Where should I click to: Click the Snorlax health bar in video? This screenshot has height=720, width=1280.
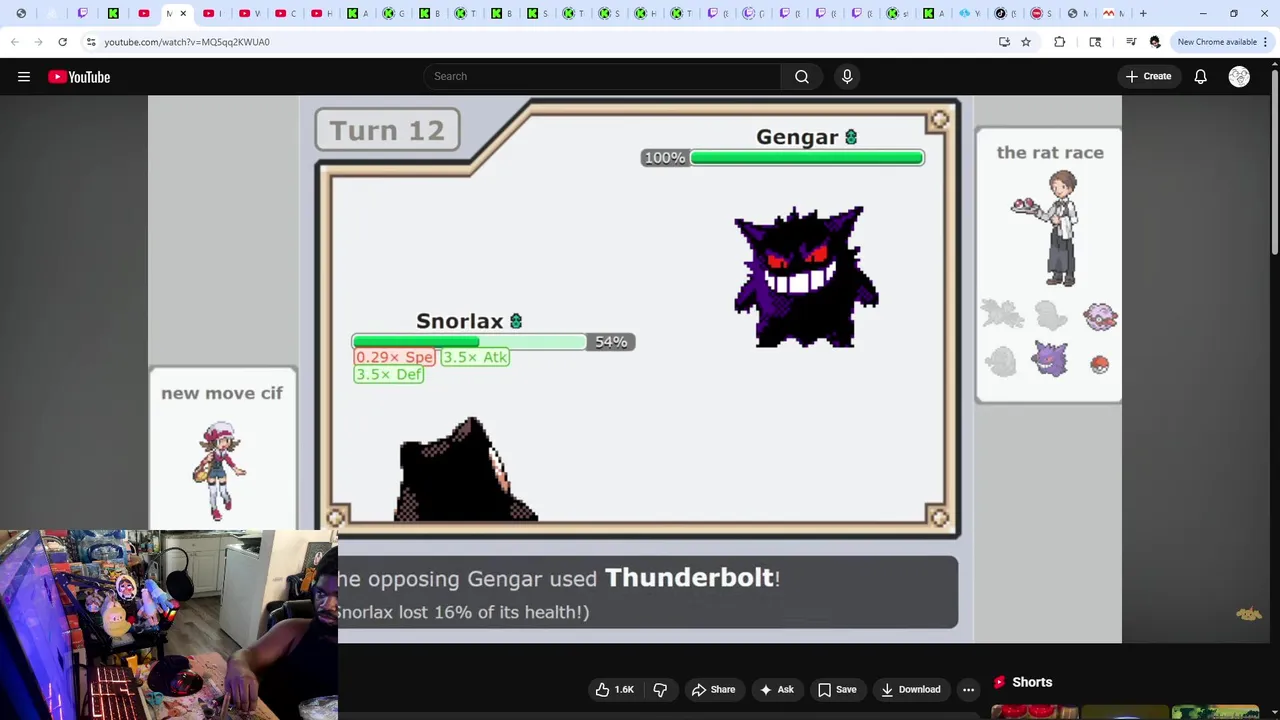[469, 342]
